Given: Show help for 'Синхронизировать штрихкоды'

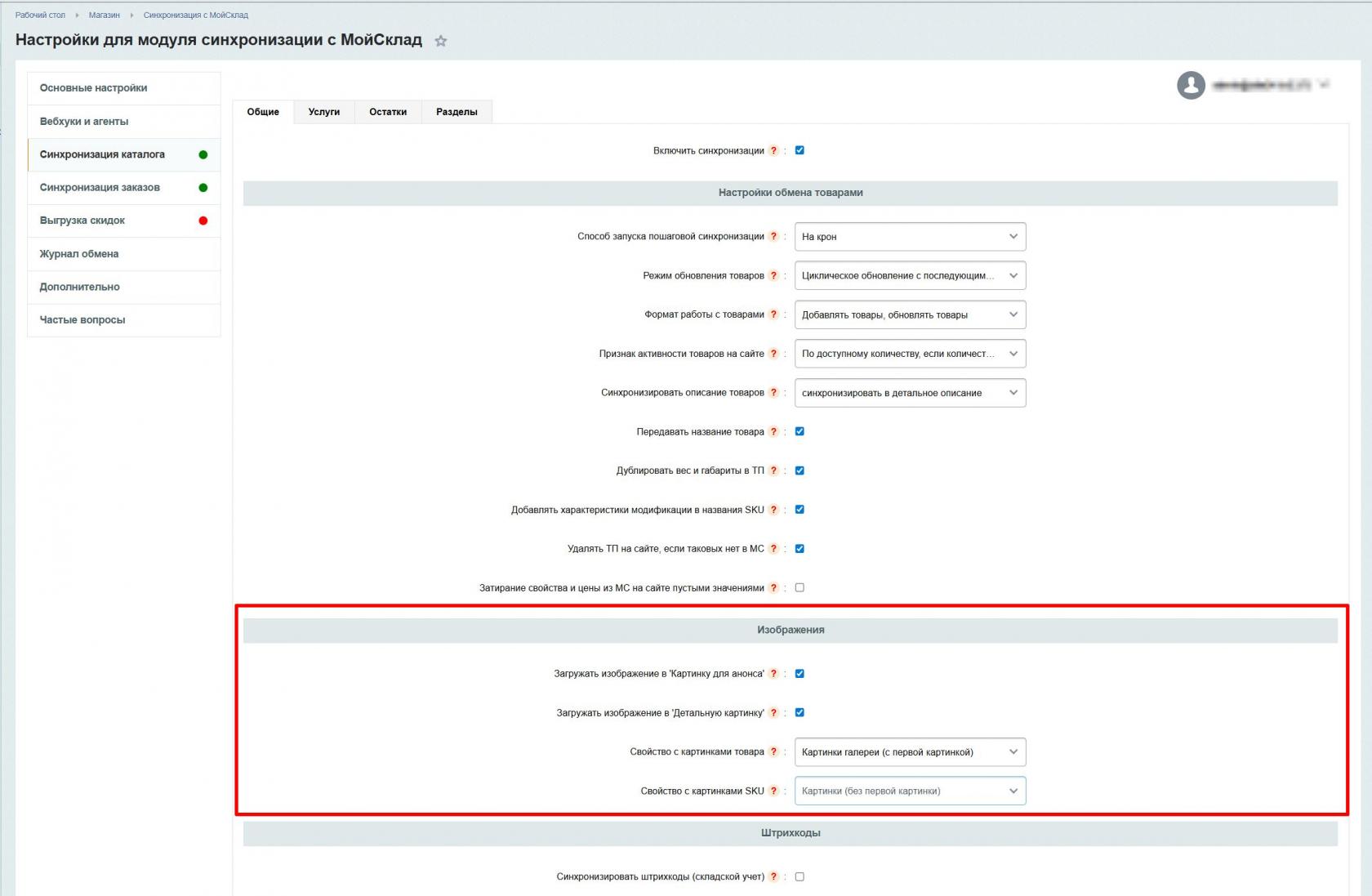Looking at the screenshot, I should tap(774, 877).
